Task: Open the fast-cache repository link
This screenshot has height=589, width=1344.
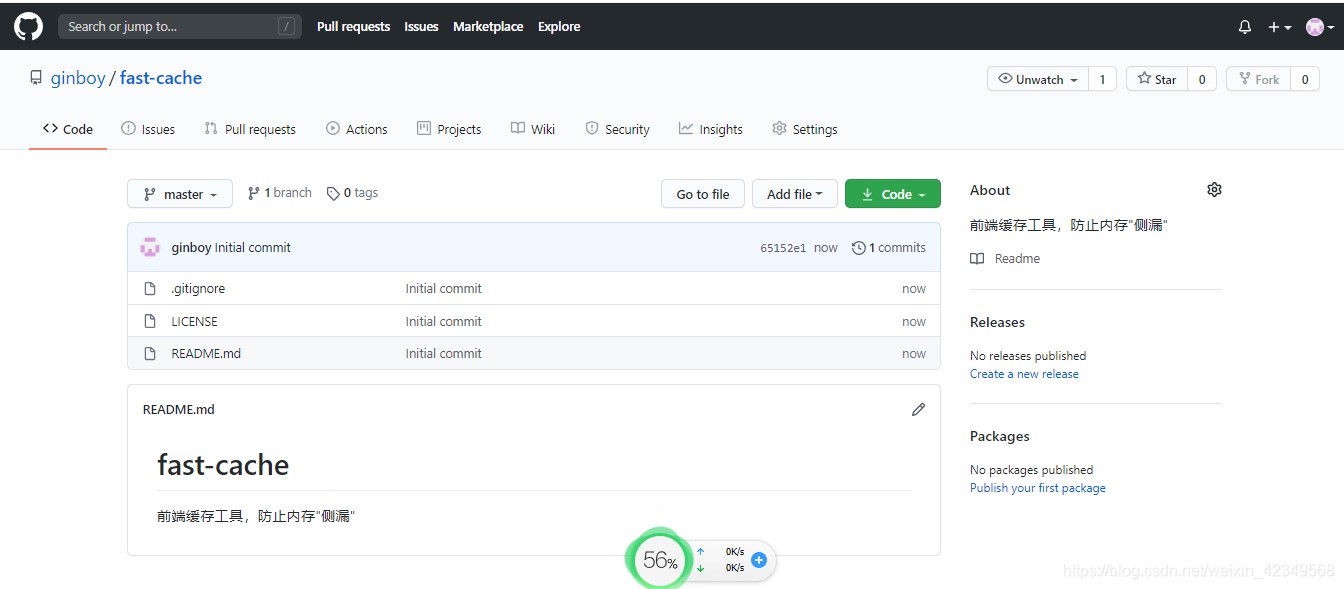Action: [x=161, y=78]
